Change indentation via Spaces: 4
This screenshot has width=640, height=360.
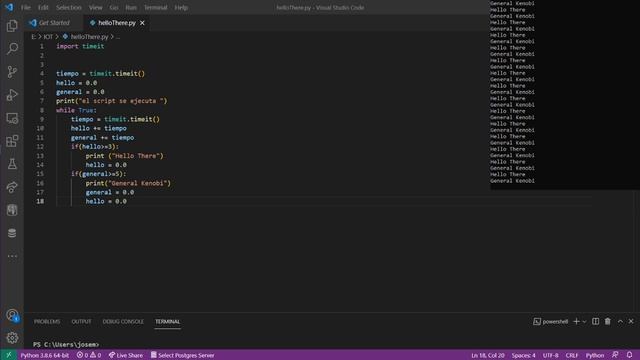[523, 355]
